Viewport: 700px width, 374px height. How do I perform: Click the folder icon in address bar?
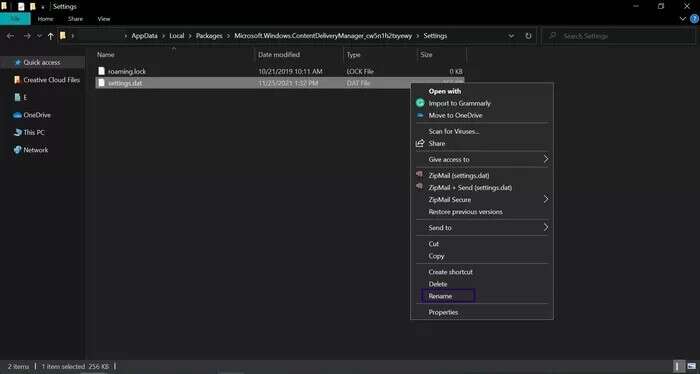click(63, 36)
